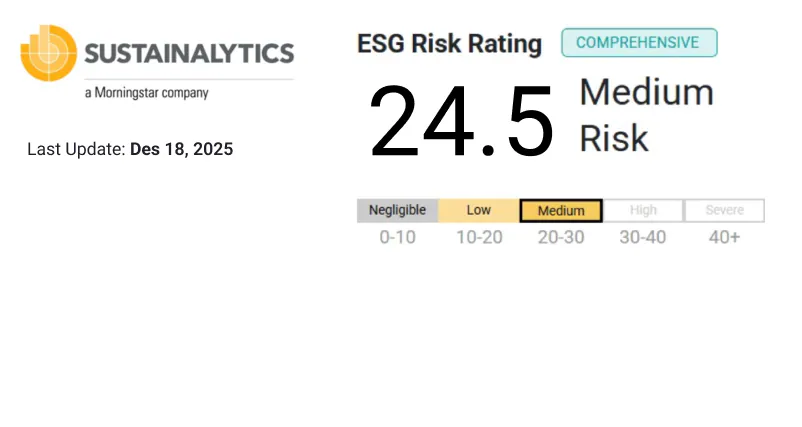
Task: Click the 0-10 score range label
Action: [397, 238]
